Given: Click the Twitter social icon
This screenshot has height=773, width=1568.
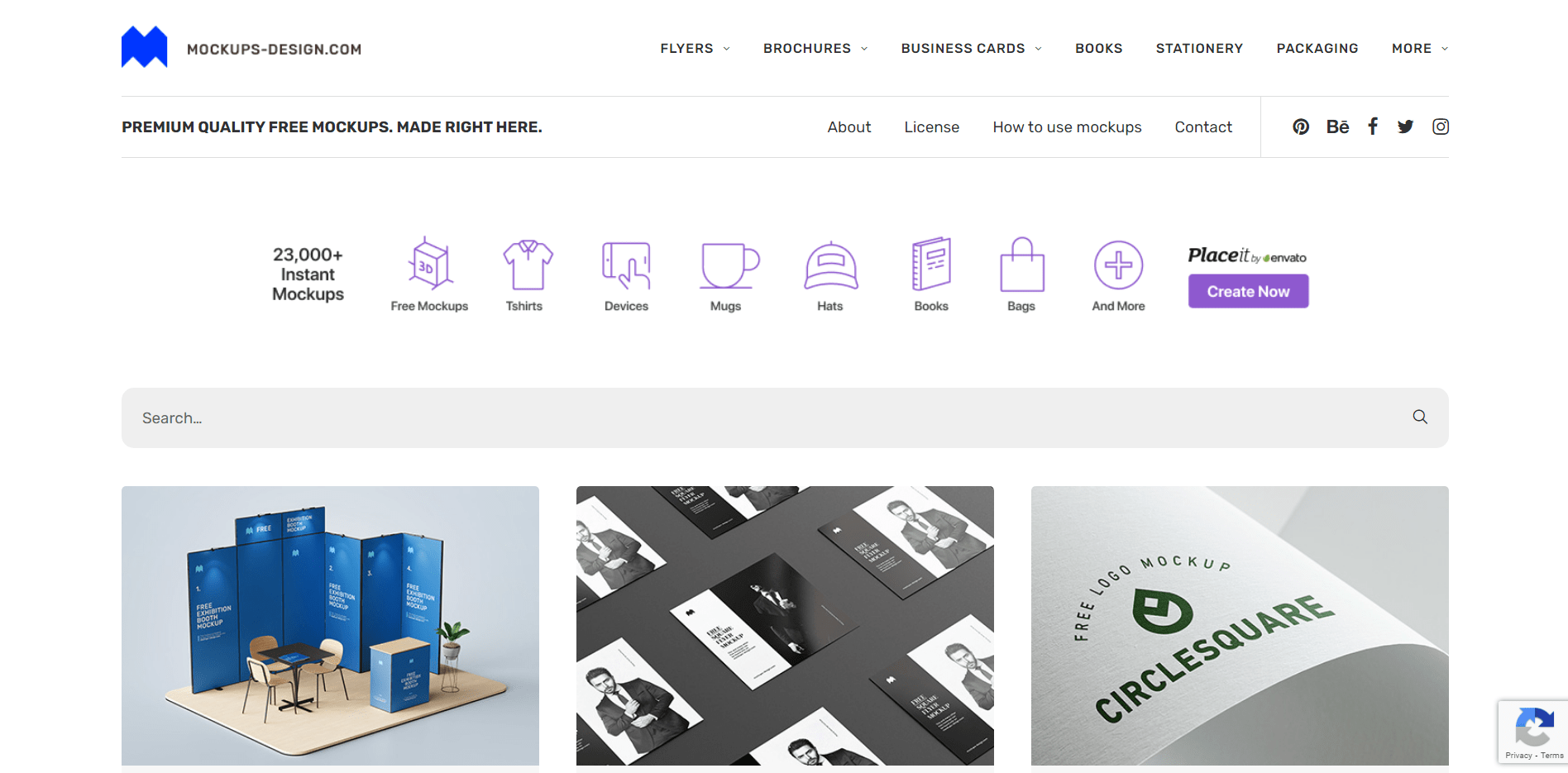Looking at the screenshot, I should 1405,126.
